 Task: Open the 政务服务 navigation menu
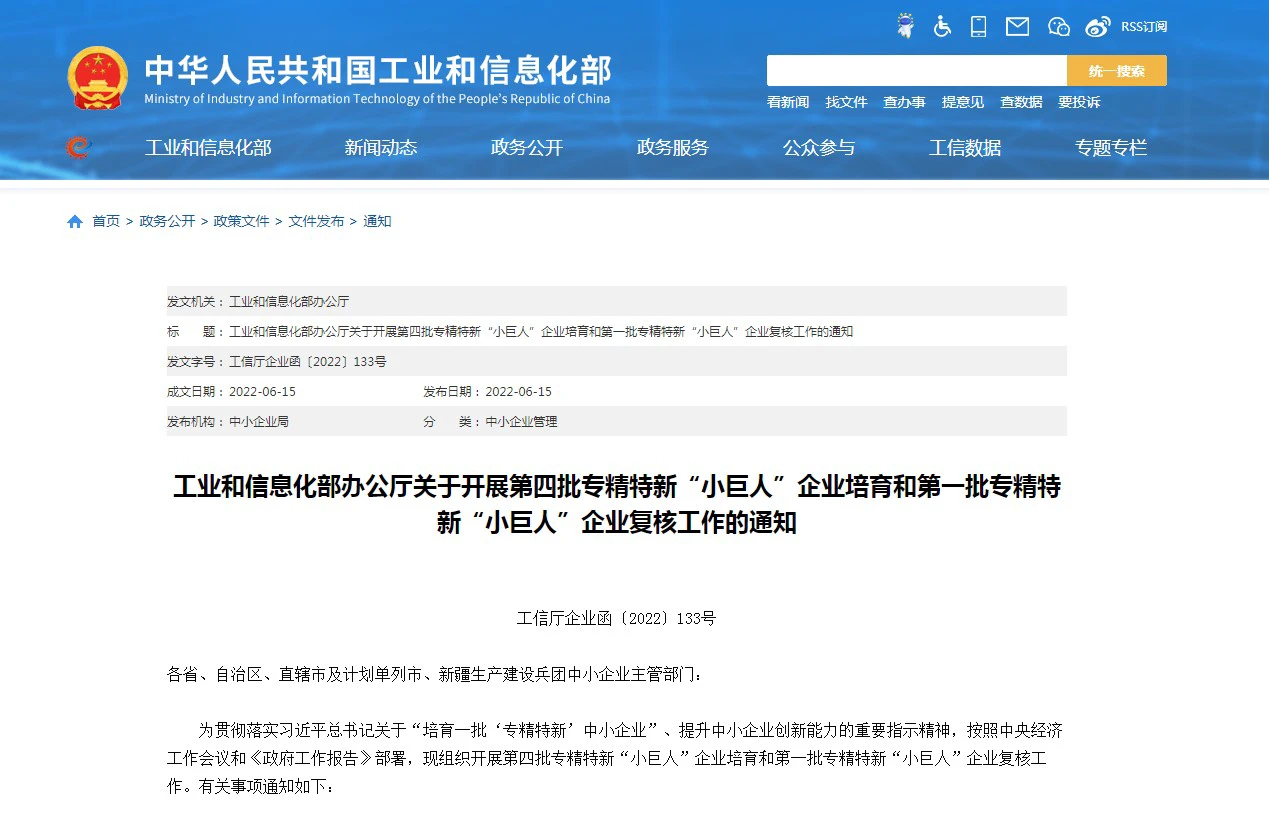673,148
